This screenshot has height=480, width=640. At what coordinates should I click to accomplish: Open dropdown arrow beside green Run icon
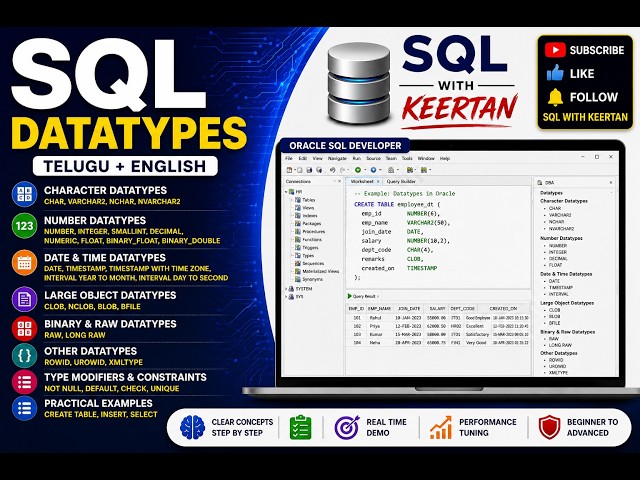pos(364,170)
